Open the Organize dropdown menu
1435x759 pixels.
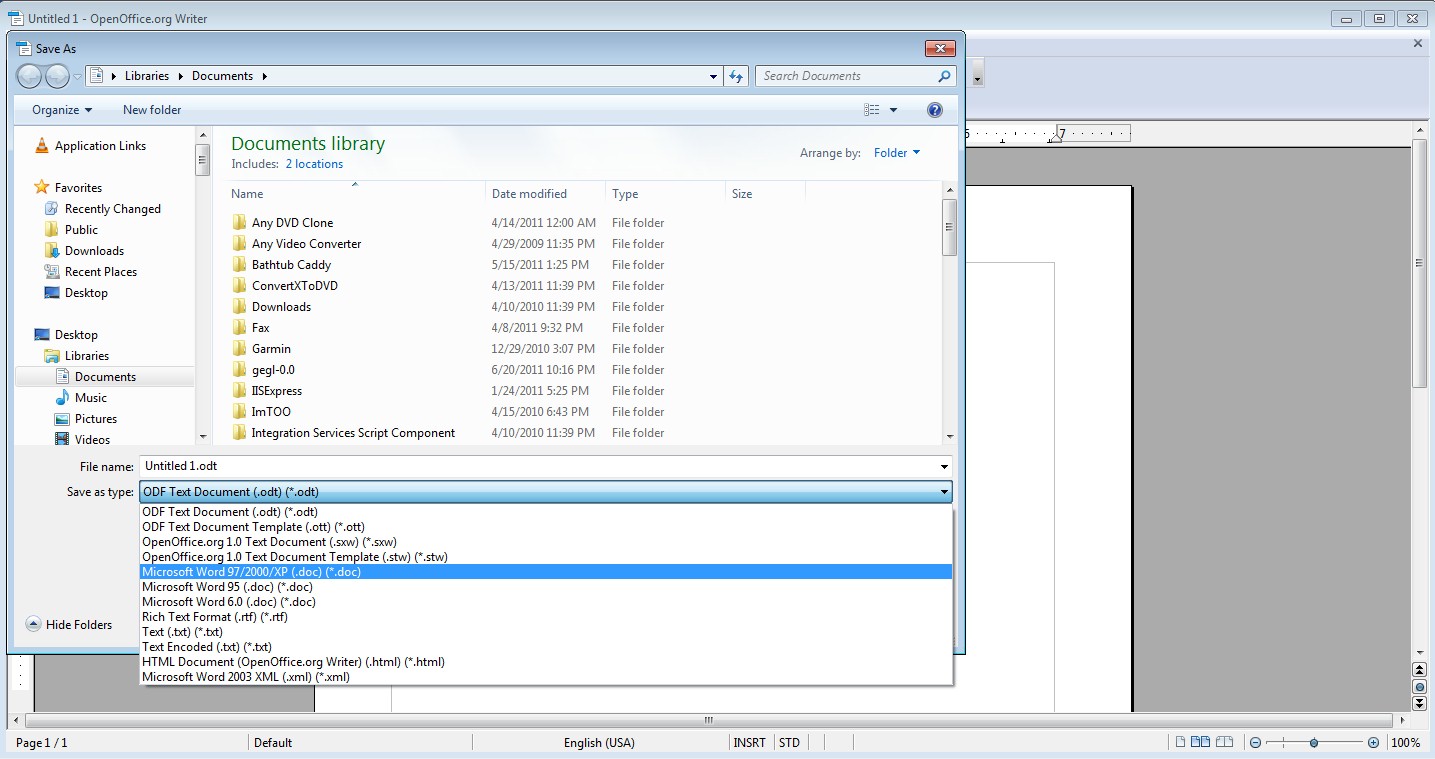tap(62, 110)
